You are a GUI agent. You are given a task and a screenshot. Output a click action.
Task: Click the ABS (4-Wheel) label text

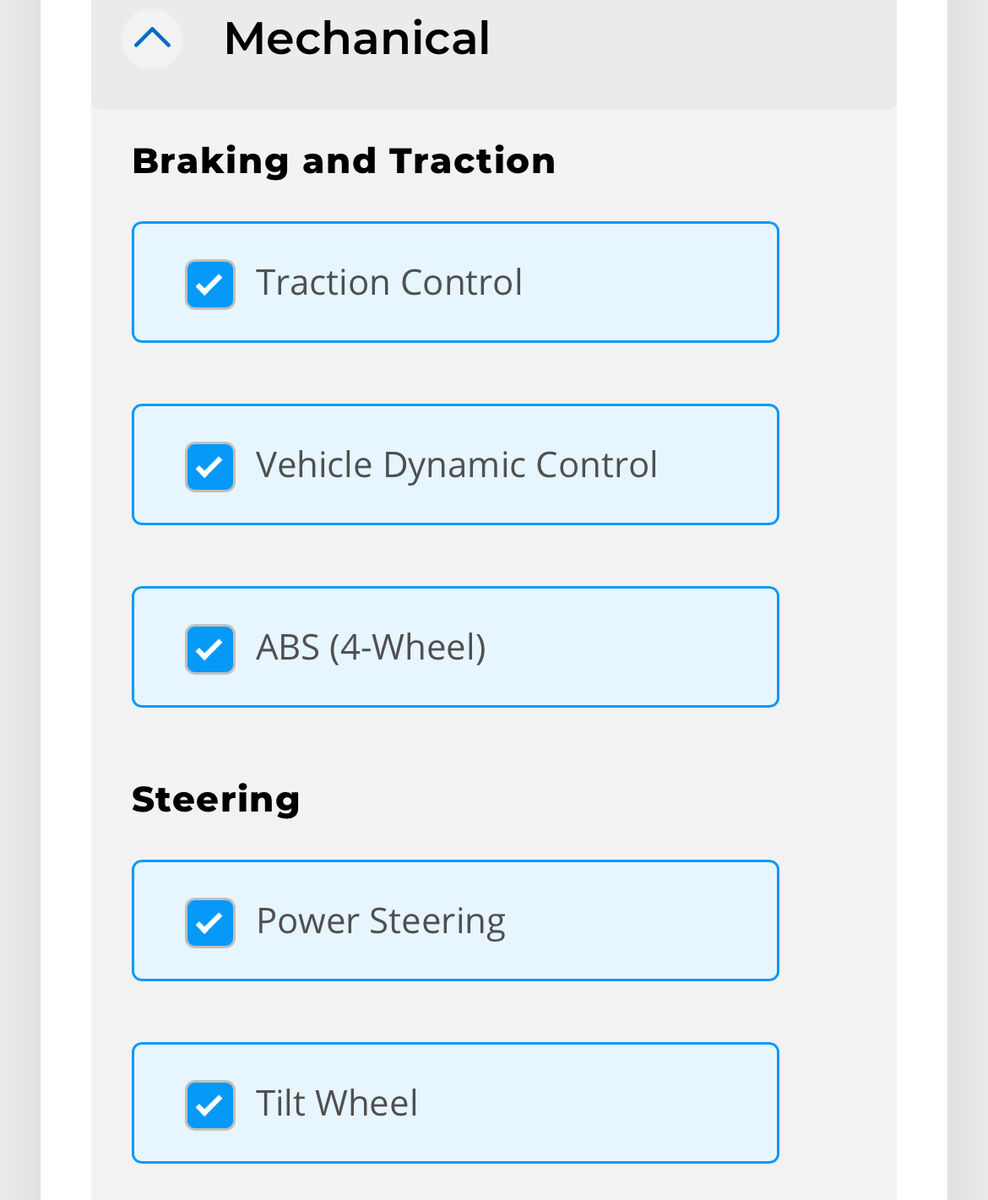pos(370,648)
